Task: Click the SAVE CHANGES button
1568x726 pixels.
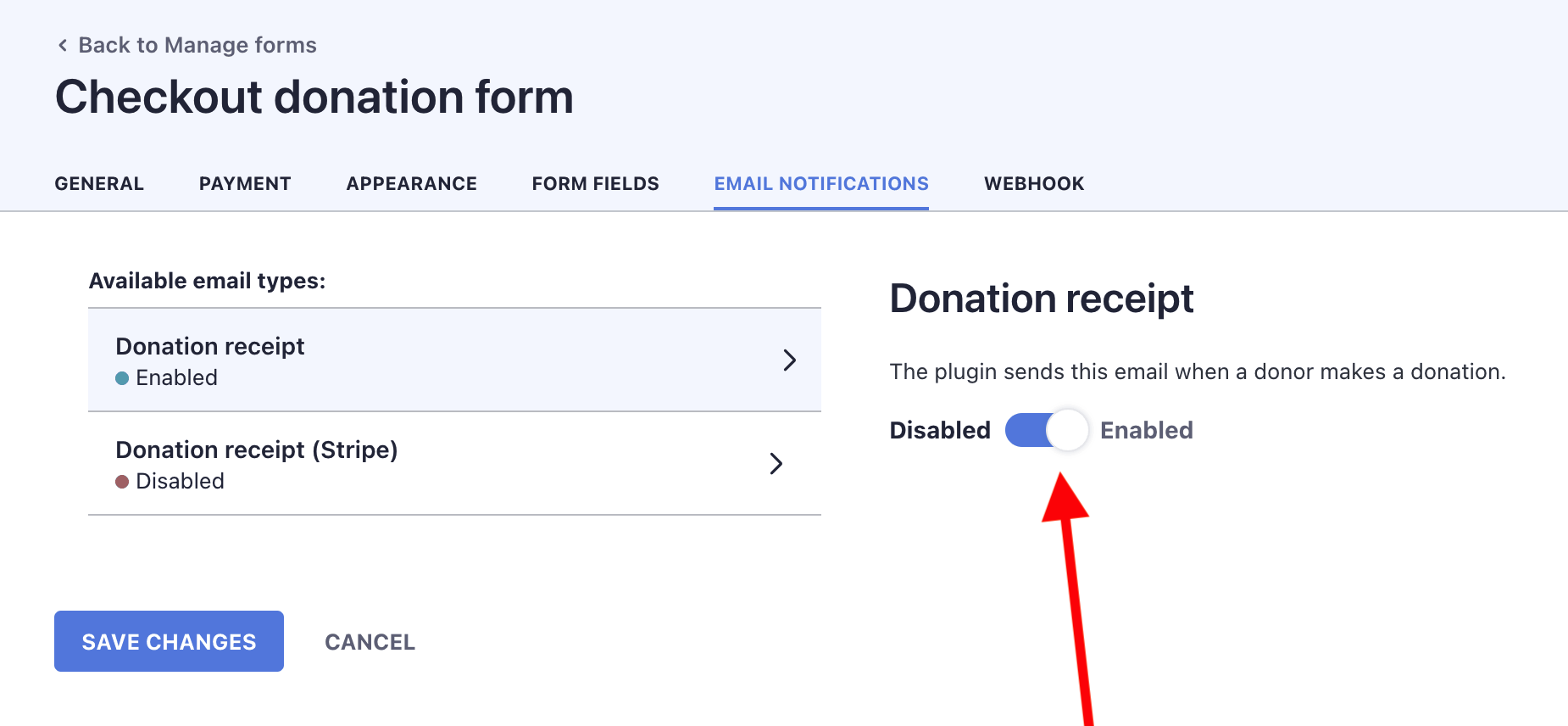Action: pyautogui.click(x=168, y=641)
